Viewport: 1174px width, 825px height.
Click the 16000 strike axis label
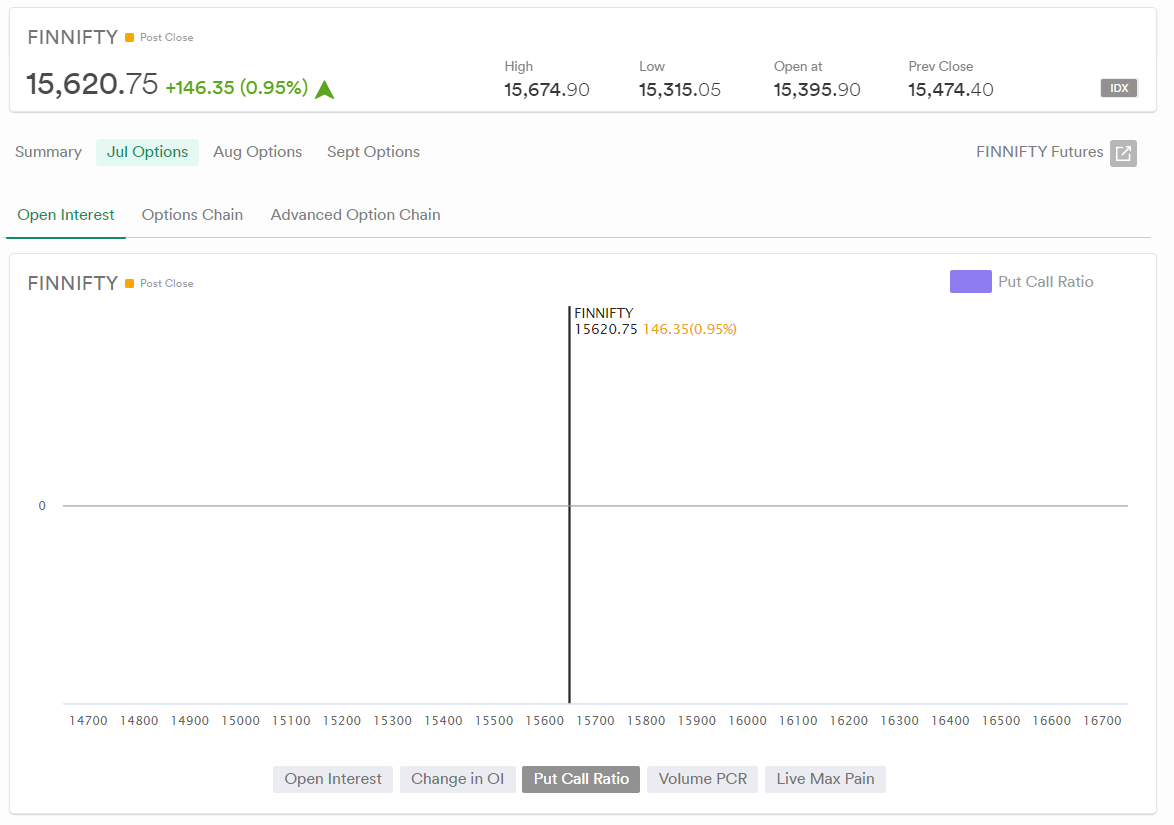pyautogui.click(x=747, y=721)
